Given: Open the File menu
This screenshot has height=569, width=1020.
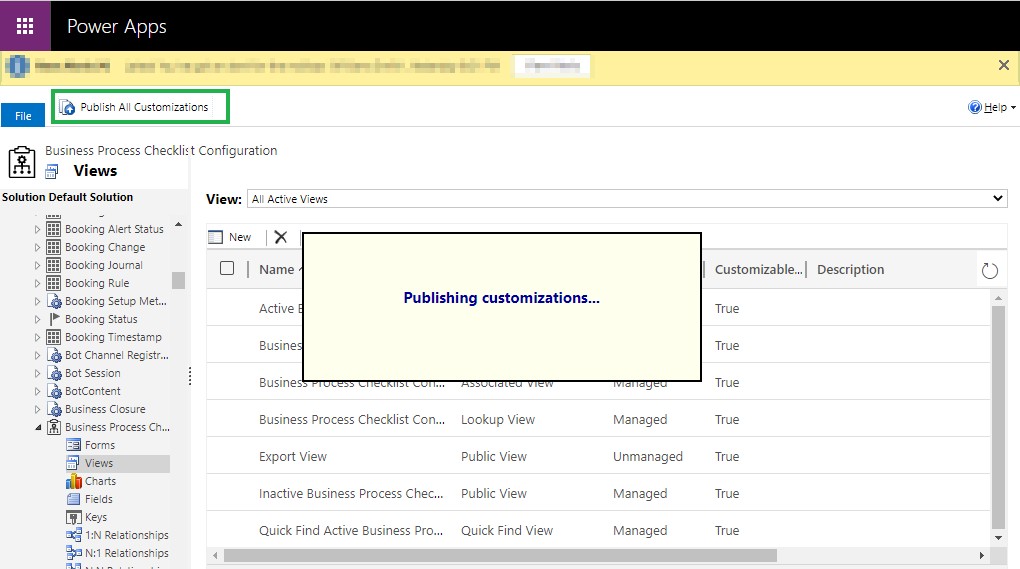Looking at the screenshot, I should 23,116.
